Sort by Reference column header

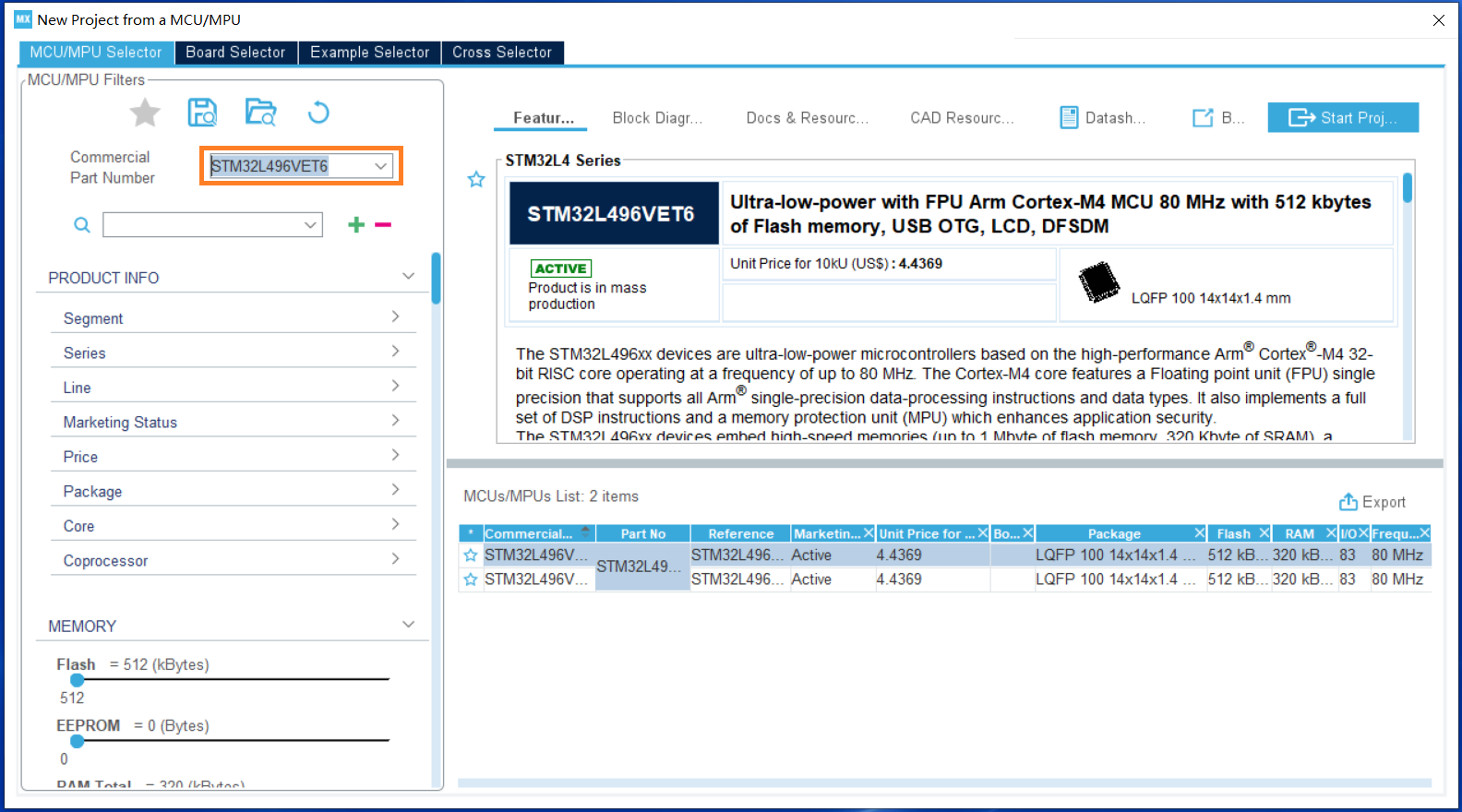click(741, 533)
